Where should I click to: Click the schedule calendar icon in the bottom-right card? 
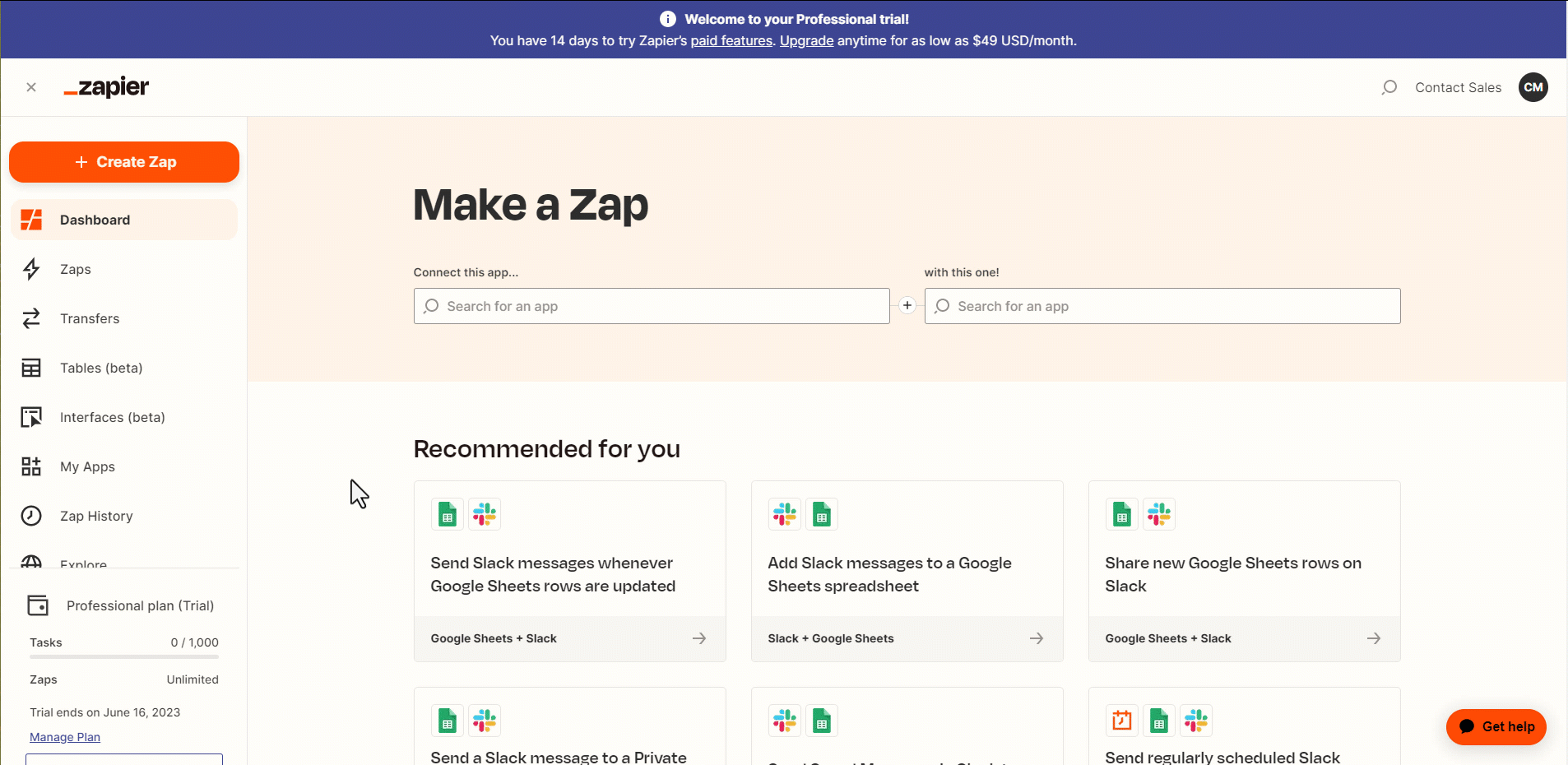coord(1122,721)
